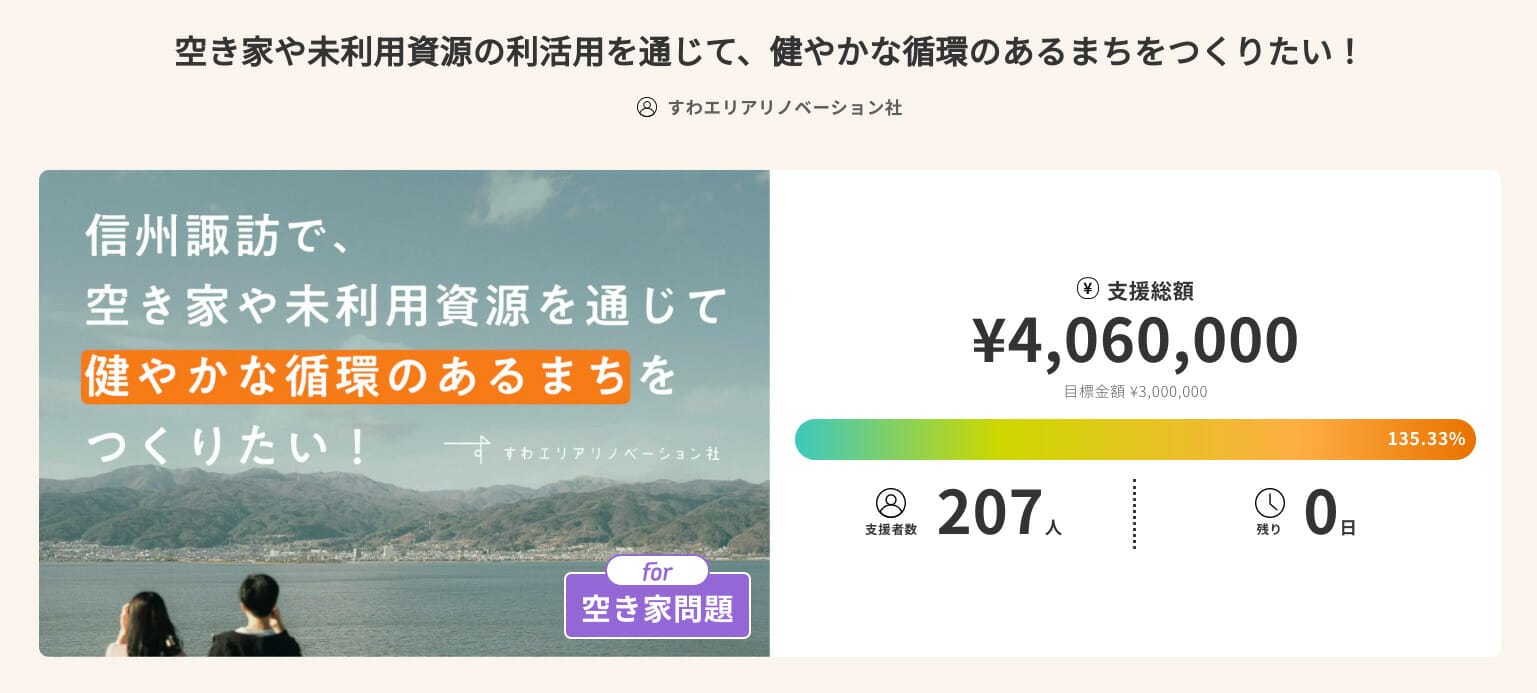Click the white "for" pill badge

coord(657,572)
